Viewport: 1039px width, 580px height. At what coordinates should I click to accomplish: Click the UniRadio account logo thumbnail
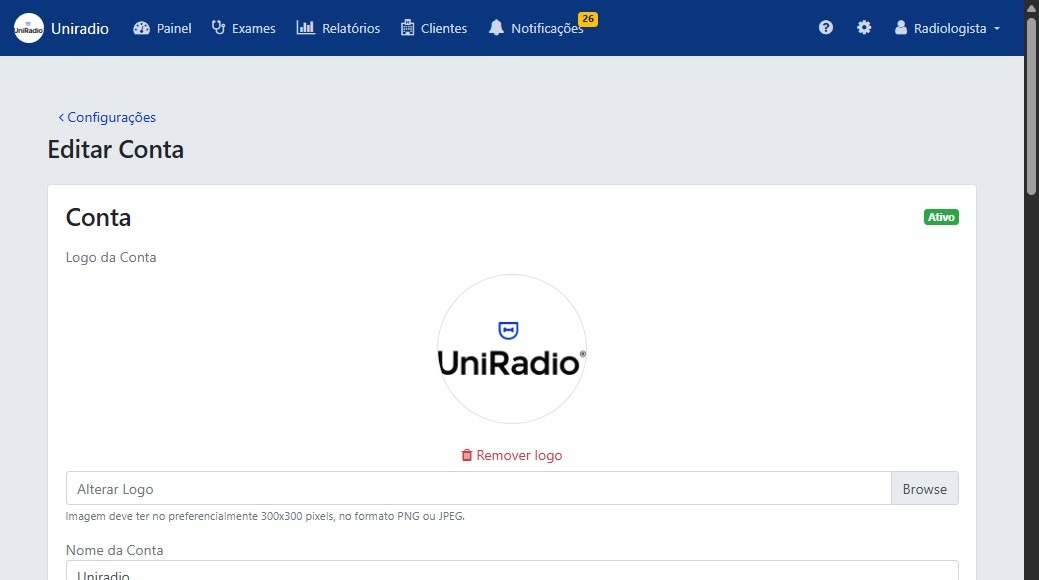(511, 349)
